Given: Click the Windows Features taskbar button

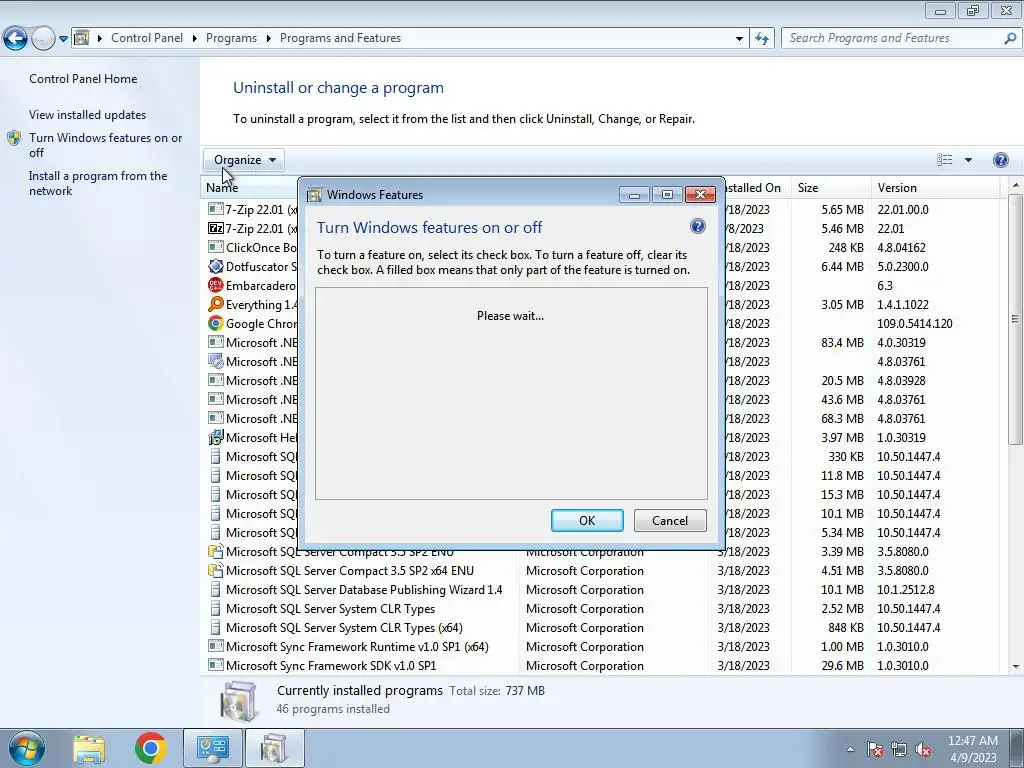Looking at the screenshot, I should click(274, 748).
